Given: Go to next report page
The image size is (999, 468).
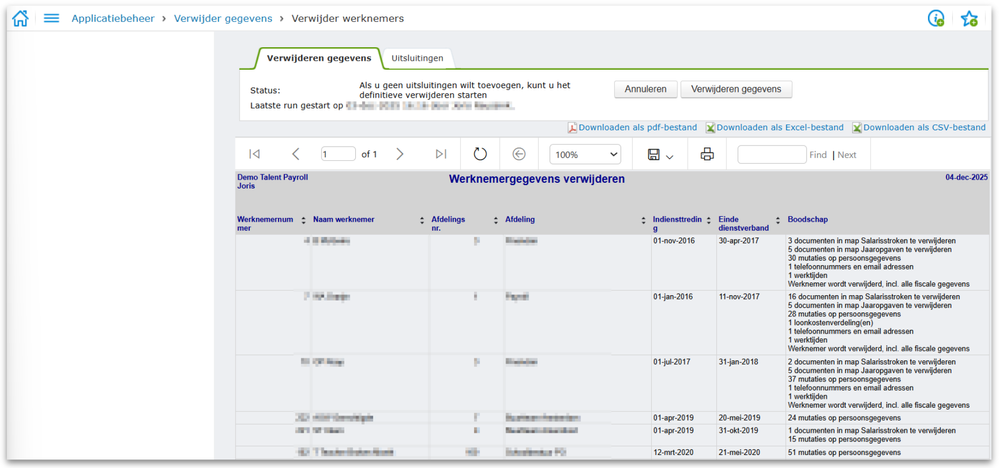Looking at the screenshot, I should [400, 154].
